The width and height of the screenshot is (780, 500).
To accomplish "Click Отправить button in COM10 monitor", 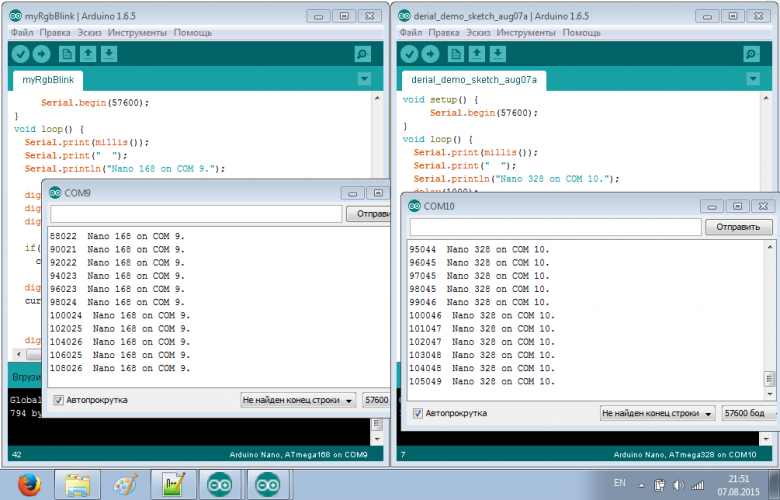I will pos(738,227).
